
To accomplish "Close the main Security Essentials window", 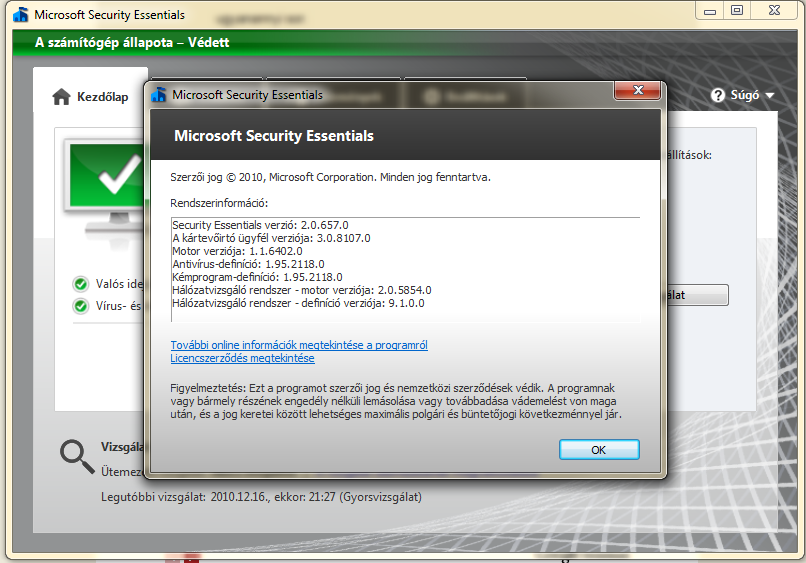I will tap(775, 10).
